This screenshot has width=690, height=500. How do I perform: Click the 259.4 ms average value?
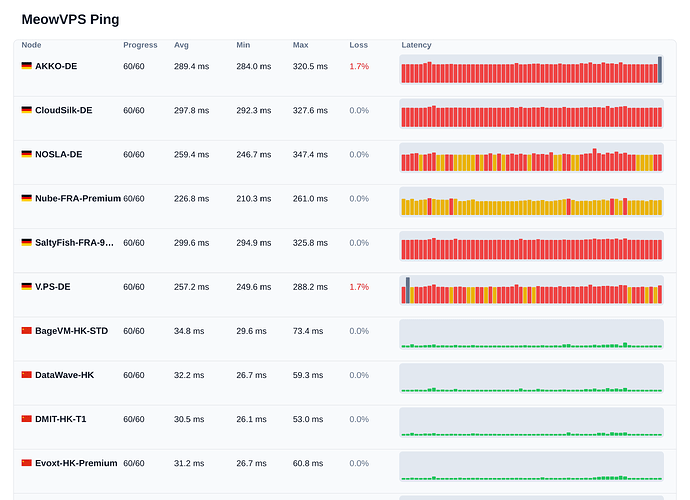click(191, 154)
